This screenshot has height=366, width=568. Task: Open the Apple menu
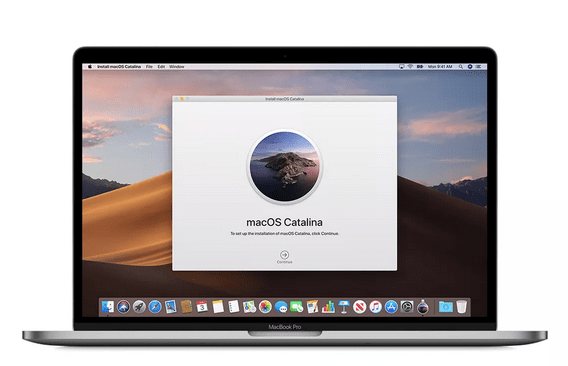(90, 67)
